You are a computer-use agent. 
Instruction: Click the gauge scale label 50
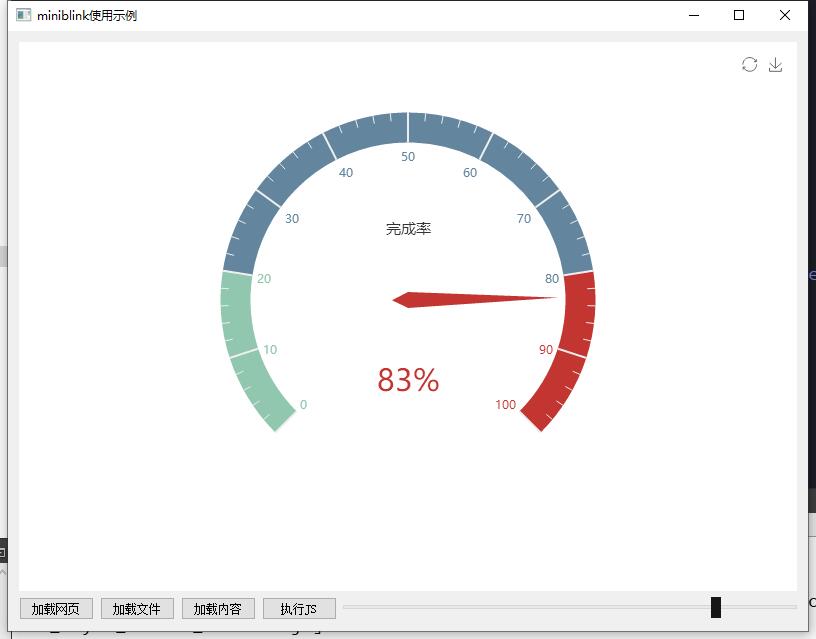(x=408, y=157)
